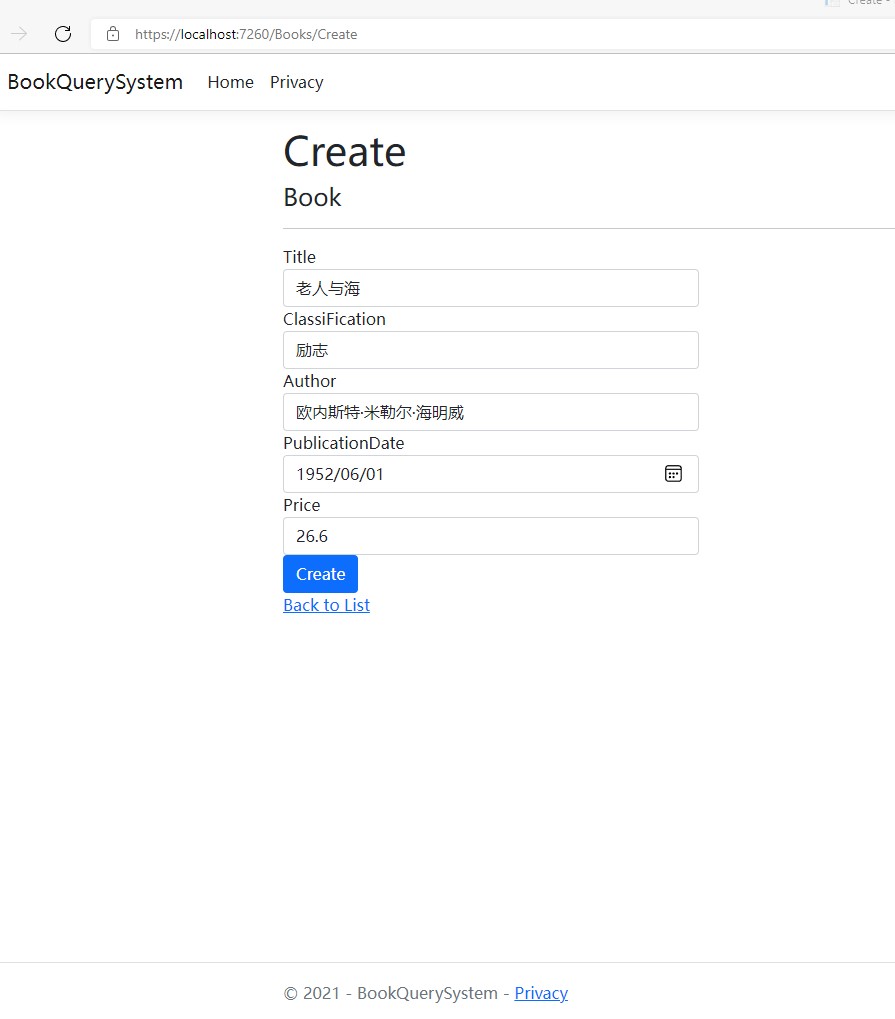Submit the form with Create button
895x1019 pixels.
click(320, 574)
